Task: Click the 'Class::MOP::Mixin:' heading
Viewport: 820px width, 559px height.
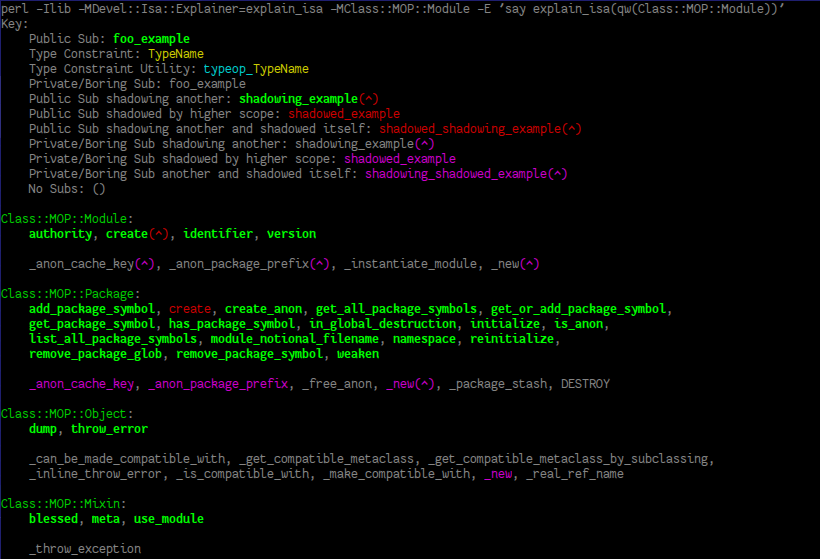Action: pyautogui.click(x=64, y=504)
